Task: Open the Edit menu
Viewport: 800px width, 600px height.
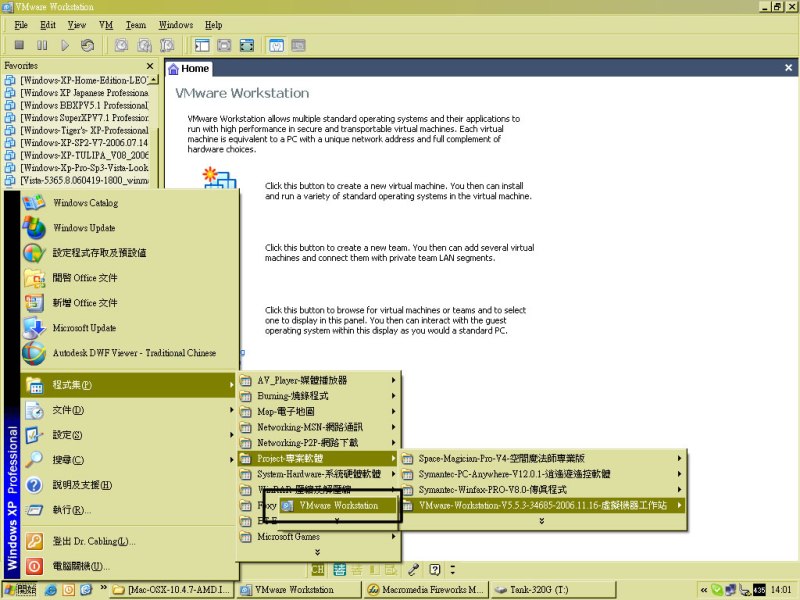Action: (48, 25)
